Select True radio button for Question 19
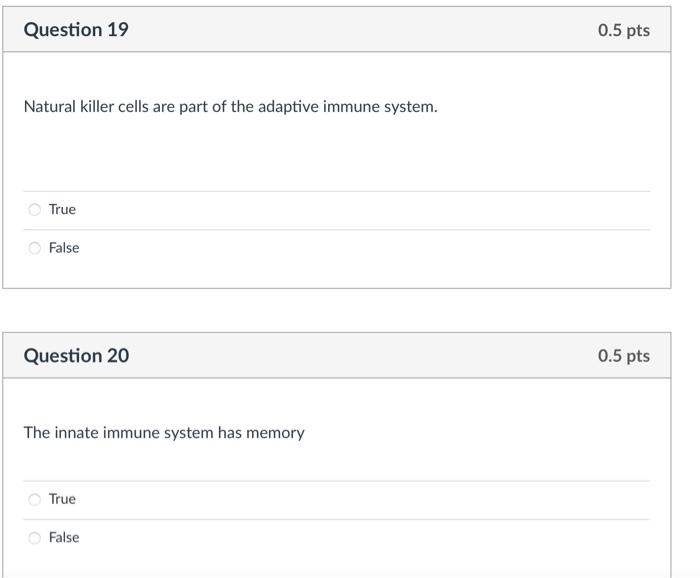The image size is (700, 578). click(x=35, y=210)
